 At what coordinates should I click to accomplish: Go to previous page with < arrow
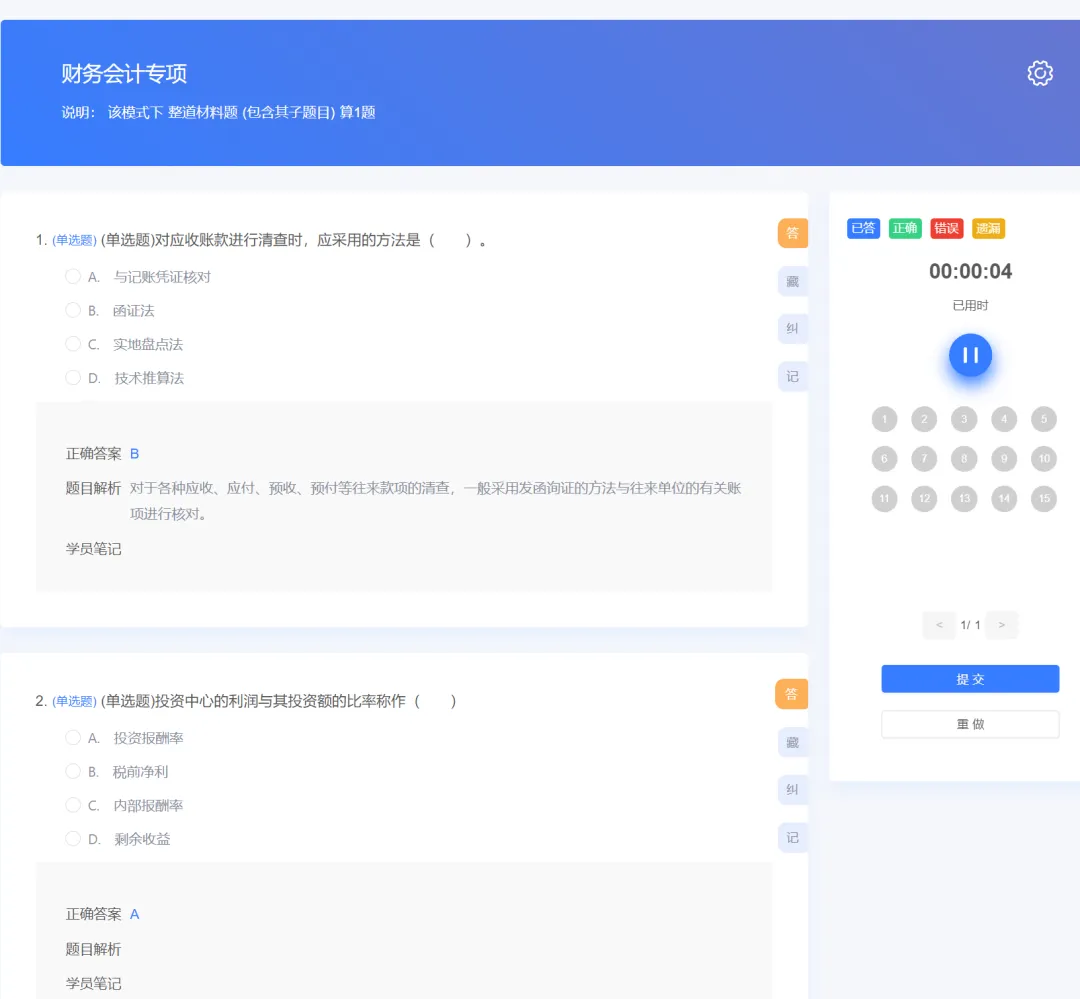tap(939, 625)
